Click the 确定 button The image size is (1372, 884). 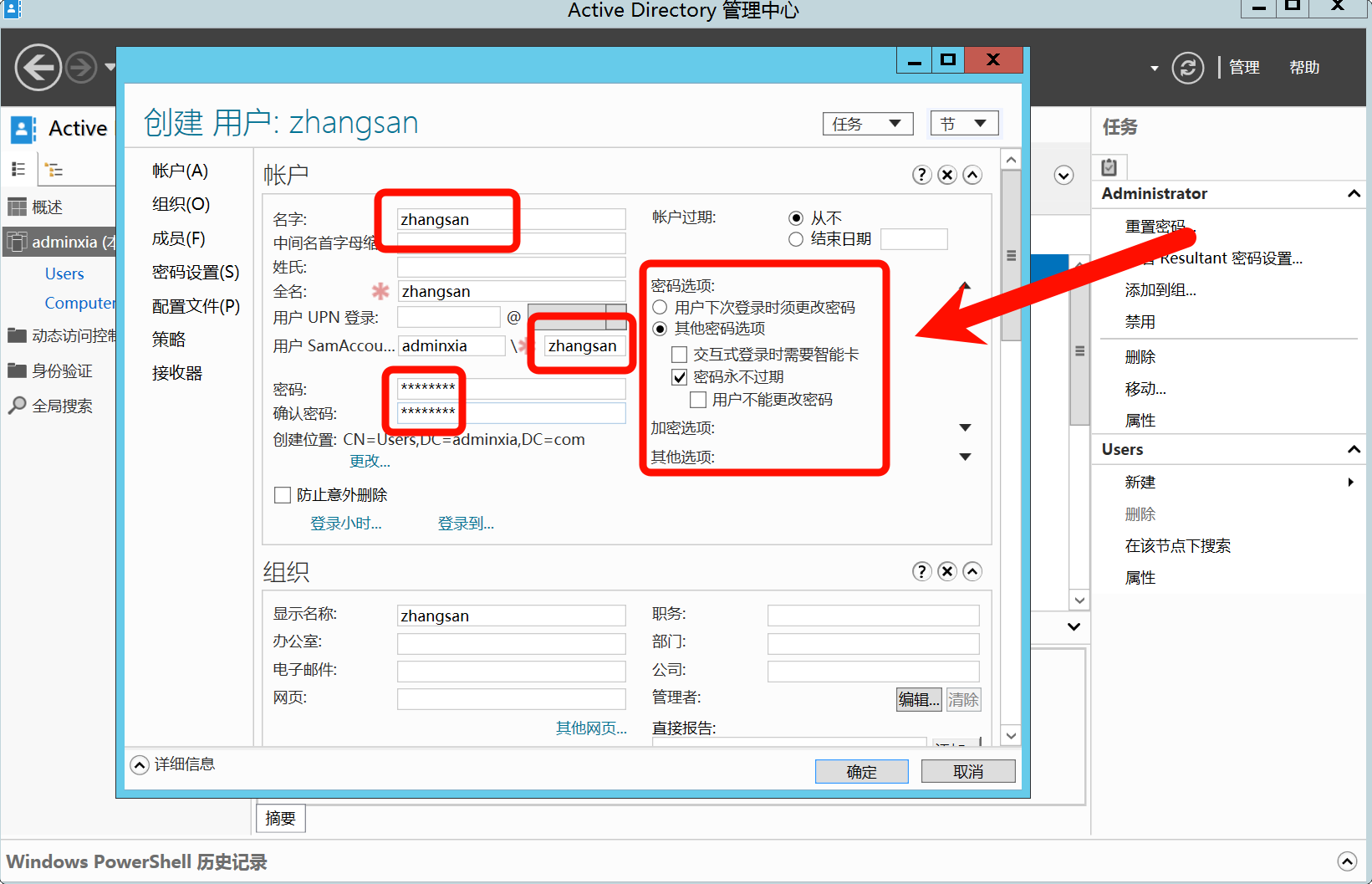[x=861, y=771]
